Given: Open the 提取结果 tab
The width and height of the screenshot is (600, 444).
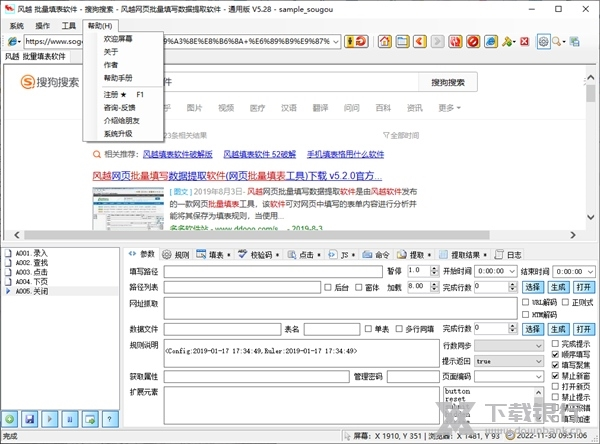Looking at the screenshot, I should [x=463, y=255].
